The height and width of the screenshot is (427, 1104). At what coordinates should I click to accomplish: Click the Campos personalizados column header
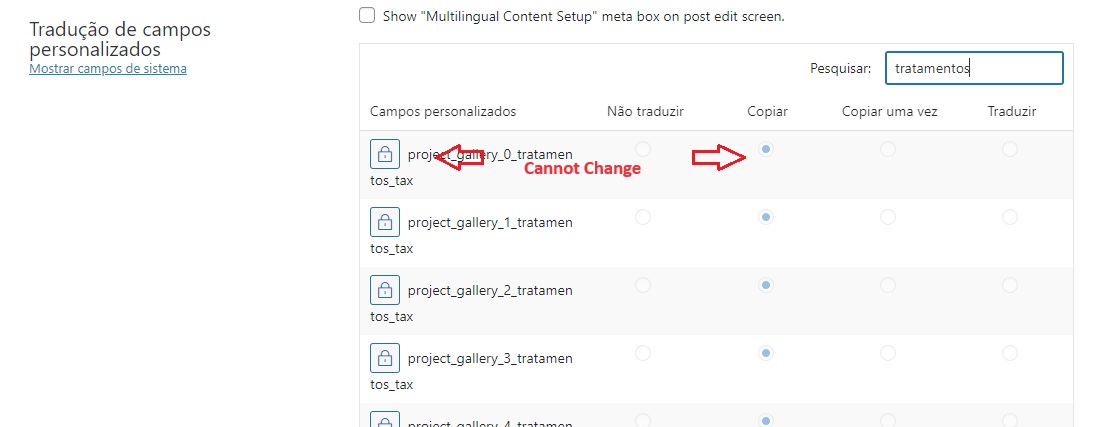pos(443,111)
